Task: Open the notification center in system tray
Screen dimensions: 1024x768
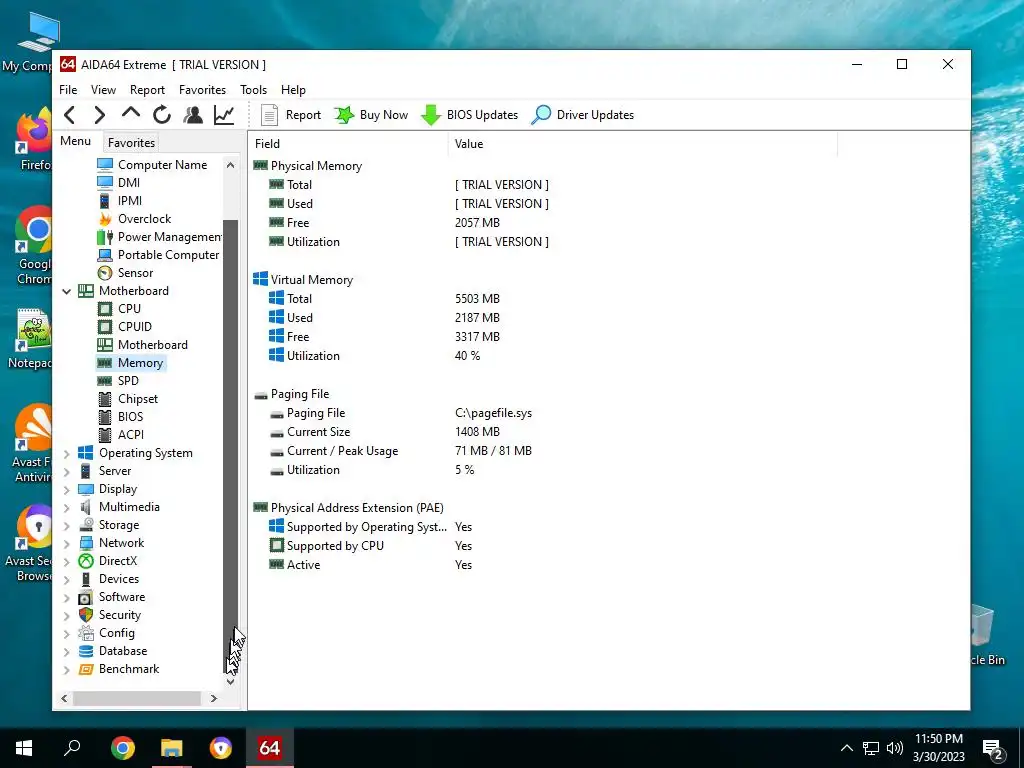Action: point(993,749)
